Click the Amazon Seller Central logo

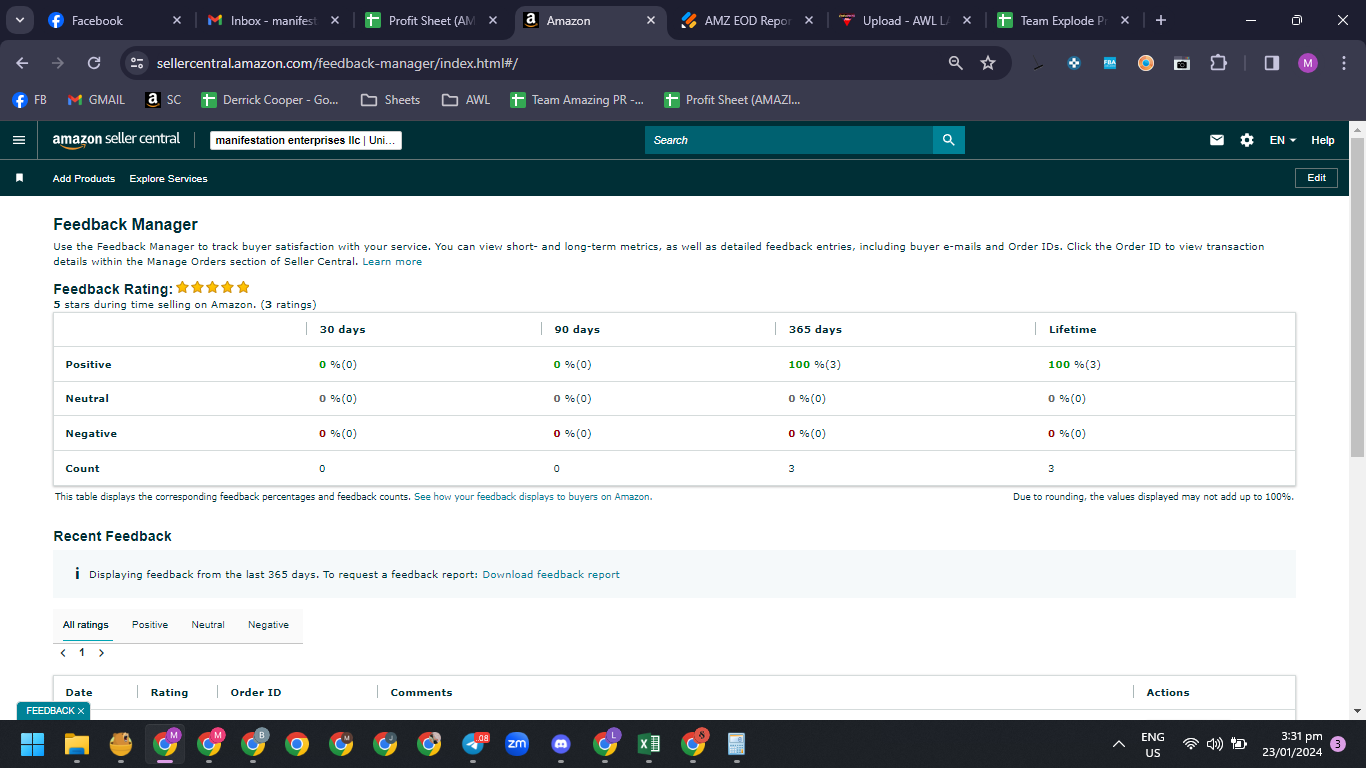116,140
